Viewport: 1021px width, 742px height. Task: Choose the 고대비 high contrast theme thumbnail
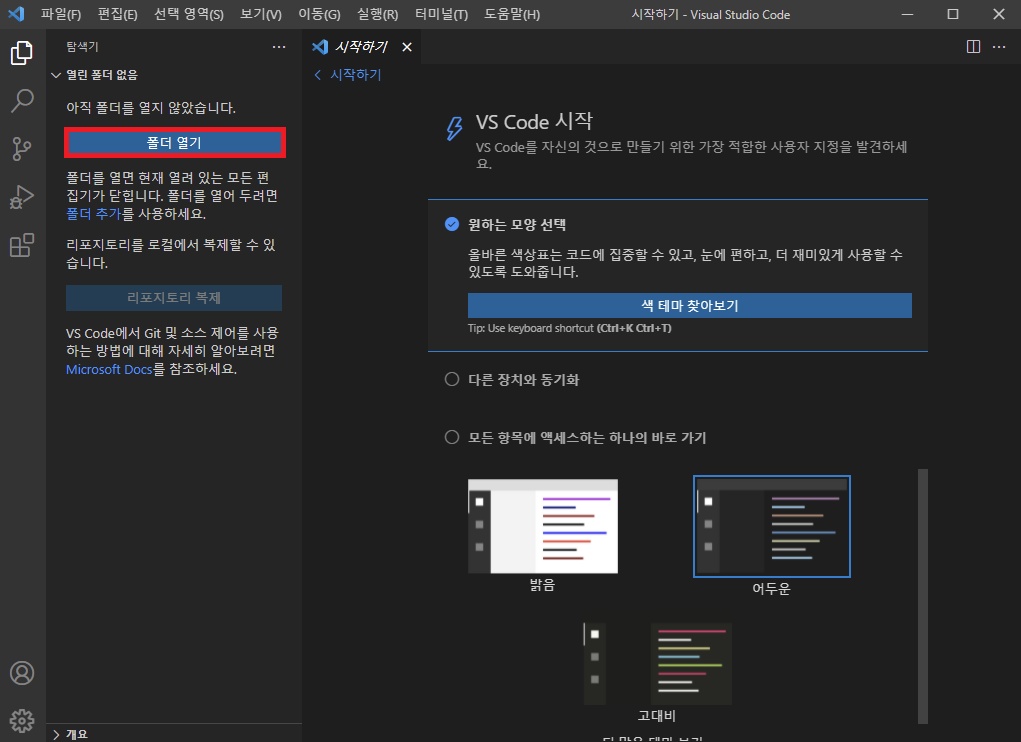(x=658, y=663)
